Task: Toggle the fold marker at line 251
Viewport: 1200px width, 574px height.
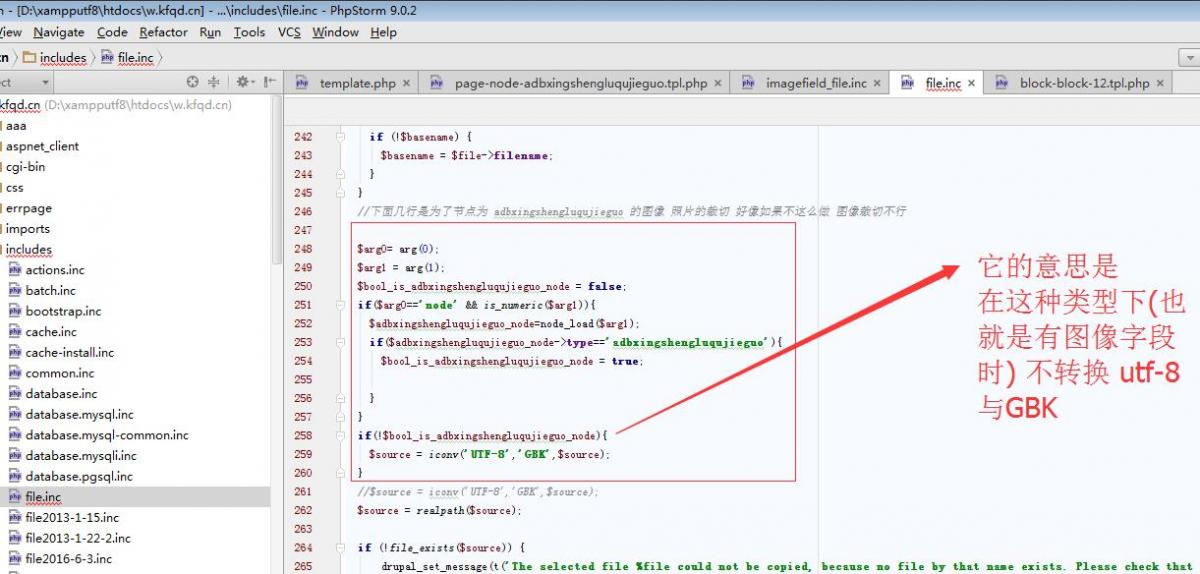Action: pos(341,305)
